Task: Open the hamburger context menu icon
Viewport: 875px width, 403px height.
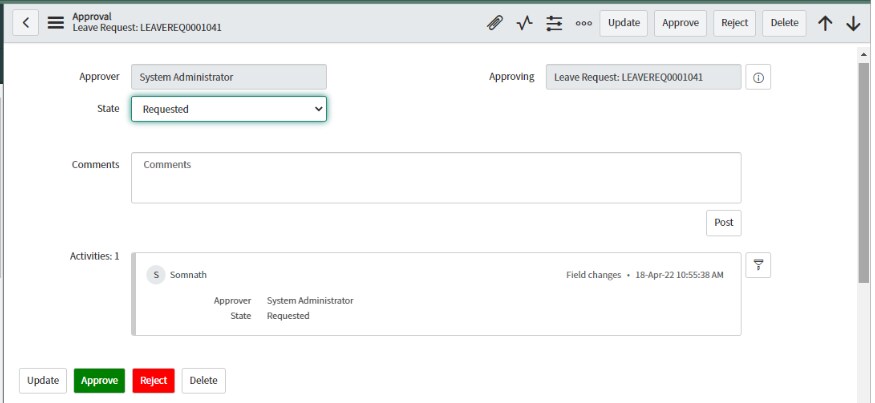Action: [x=56, y=22]
